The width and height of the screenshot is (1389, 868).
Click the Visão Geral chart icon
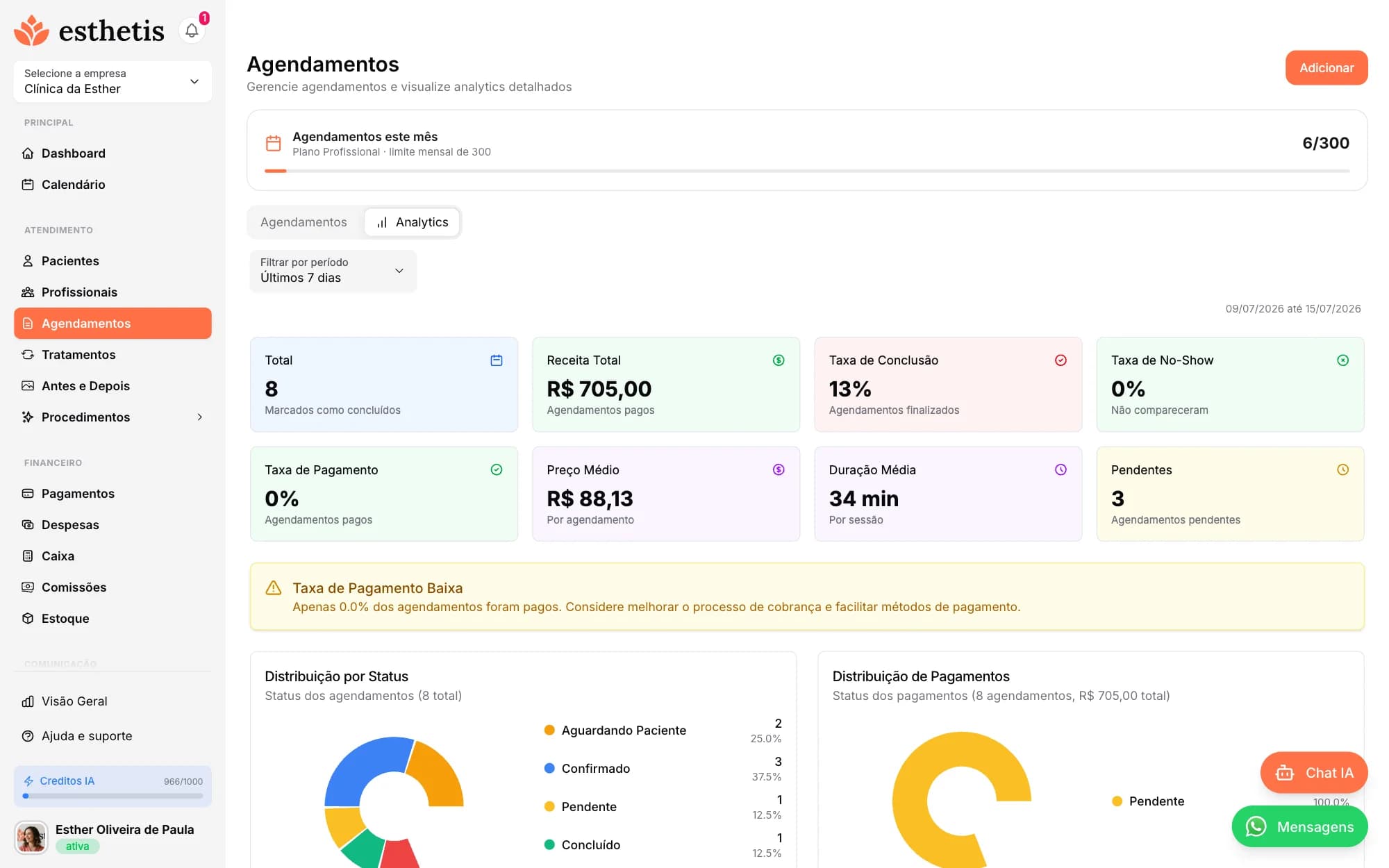point(28,701)
